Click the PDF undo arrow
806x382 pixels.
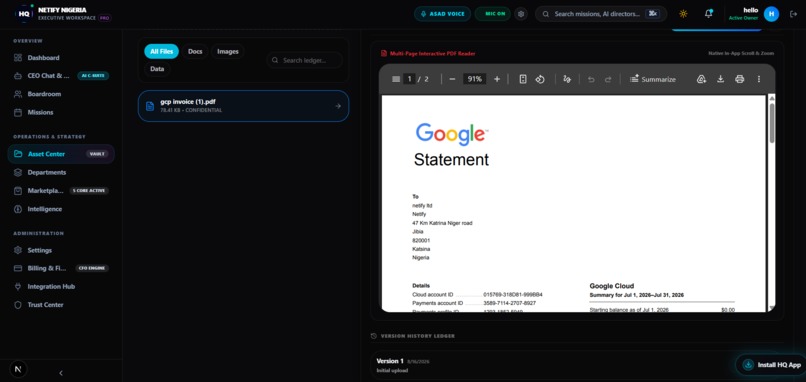point(591,79)
